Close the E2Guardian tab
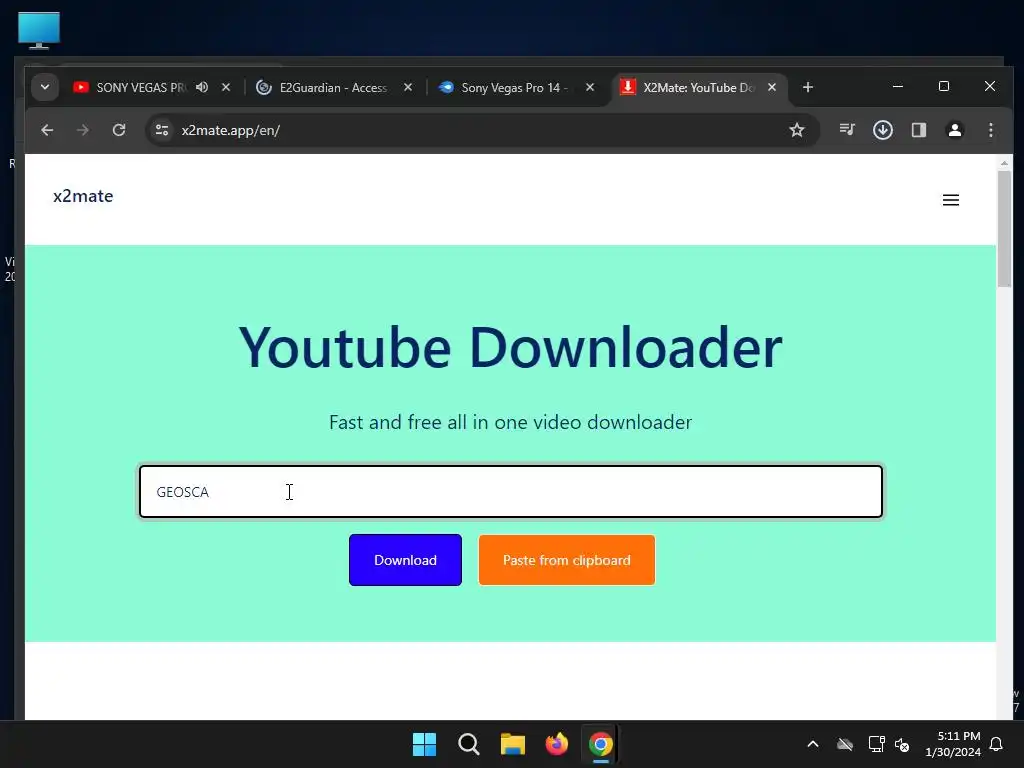 coord(408,88)
